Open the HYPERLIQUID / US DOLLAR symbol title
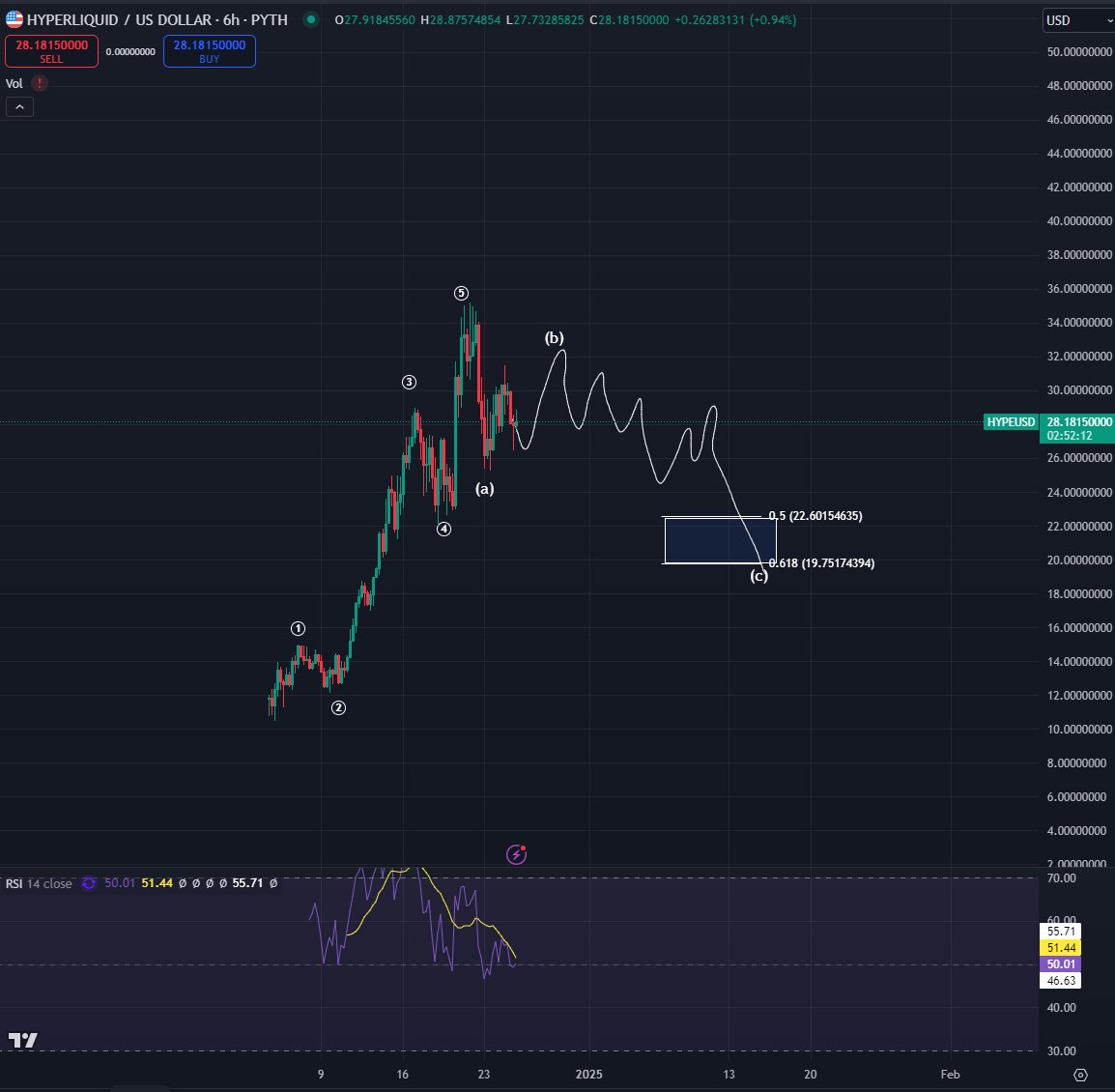1115x1092 pixels. click(x=157, y=19)
